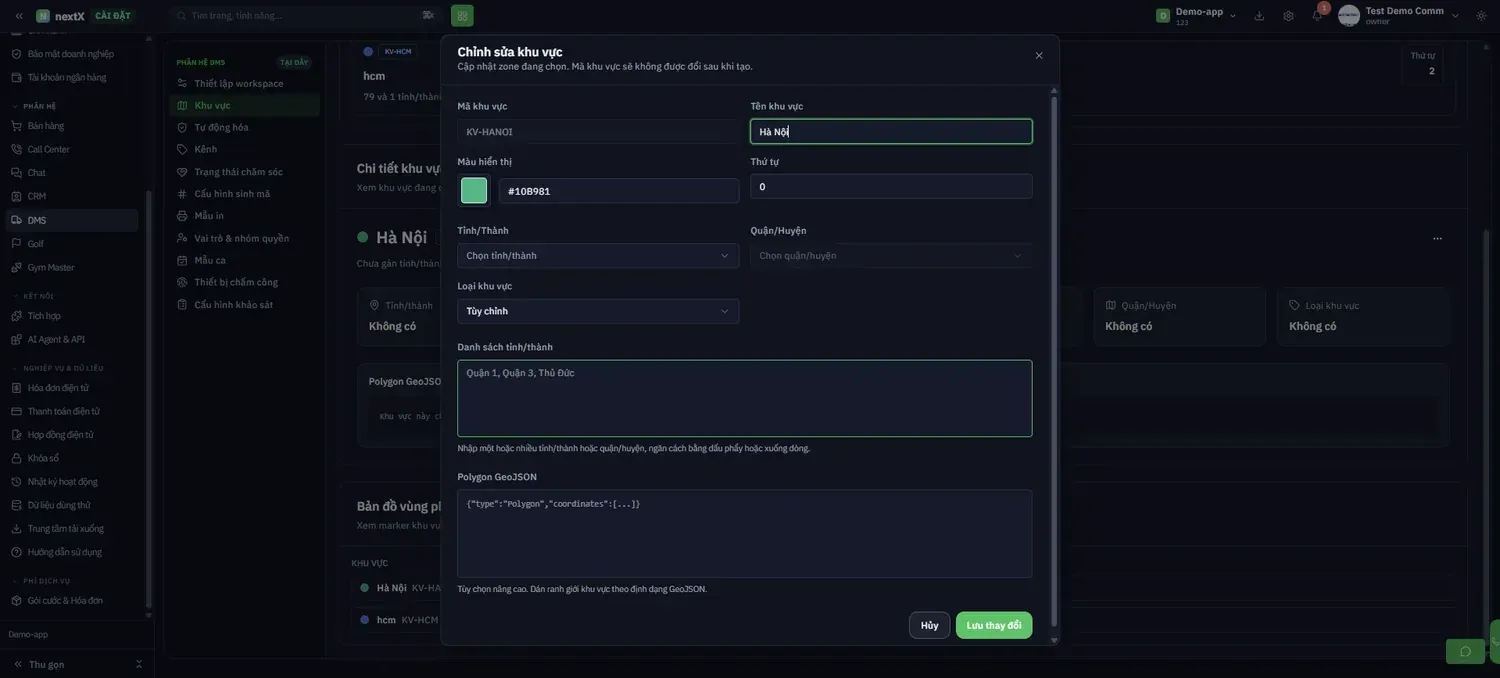Open the Tự động hóa menu item
1500x678 pixels.
(x=221, y=127)
